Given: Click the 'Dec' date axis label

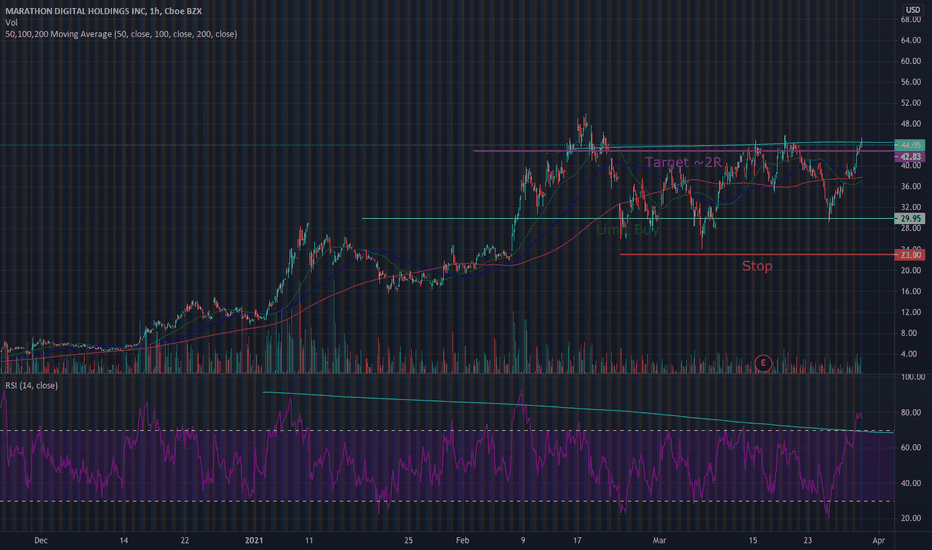Looking at the screenshot, I should click(x=40, y=540).
